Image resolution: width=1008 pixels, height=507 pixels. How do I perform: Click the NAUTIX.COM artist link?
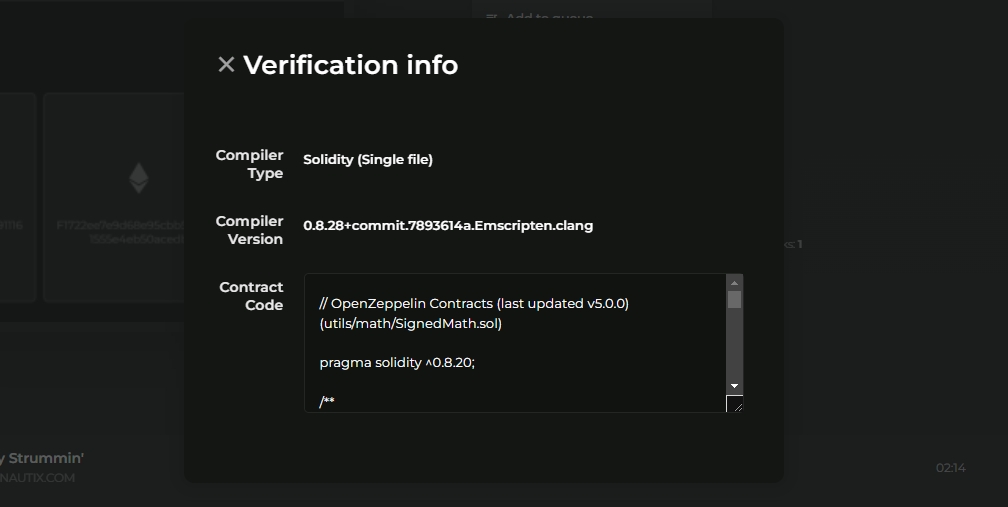38,478
